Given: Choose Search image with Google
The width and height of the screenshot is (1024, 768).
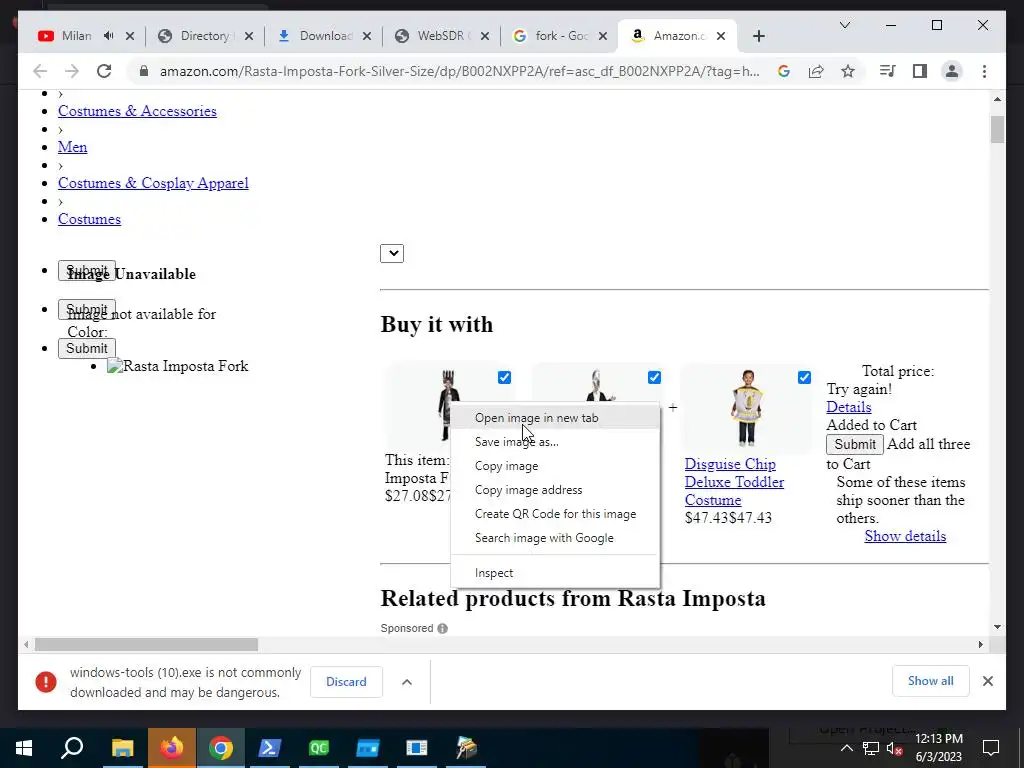Looking at the screenshot, I should 554,538.
